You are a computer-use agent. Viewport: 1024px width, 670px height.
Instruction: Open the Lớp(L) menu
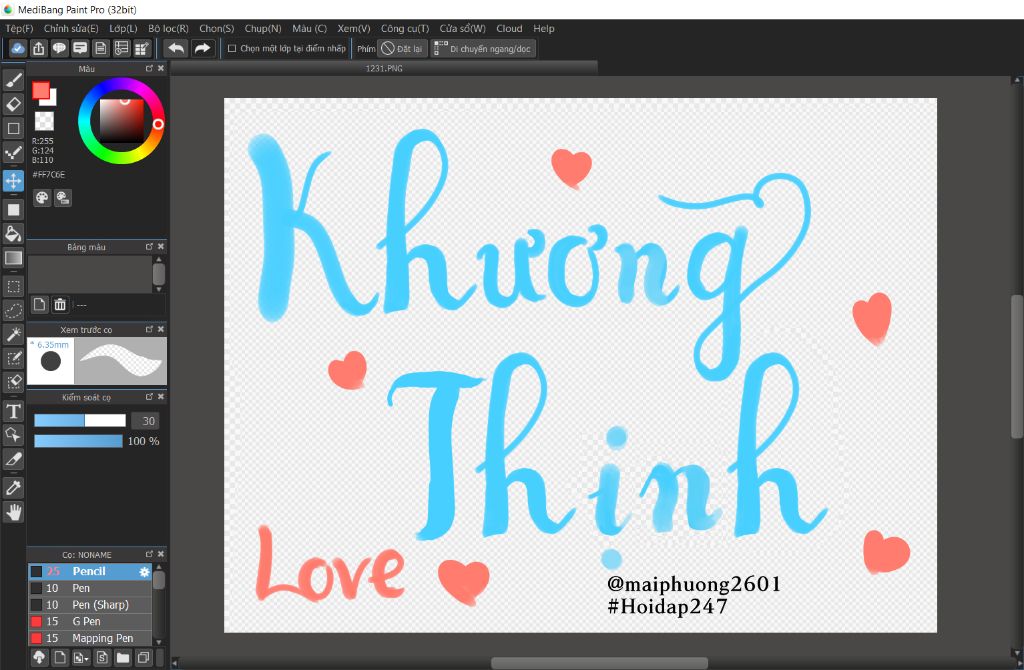click(123, 29)
